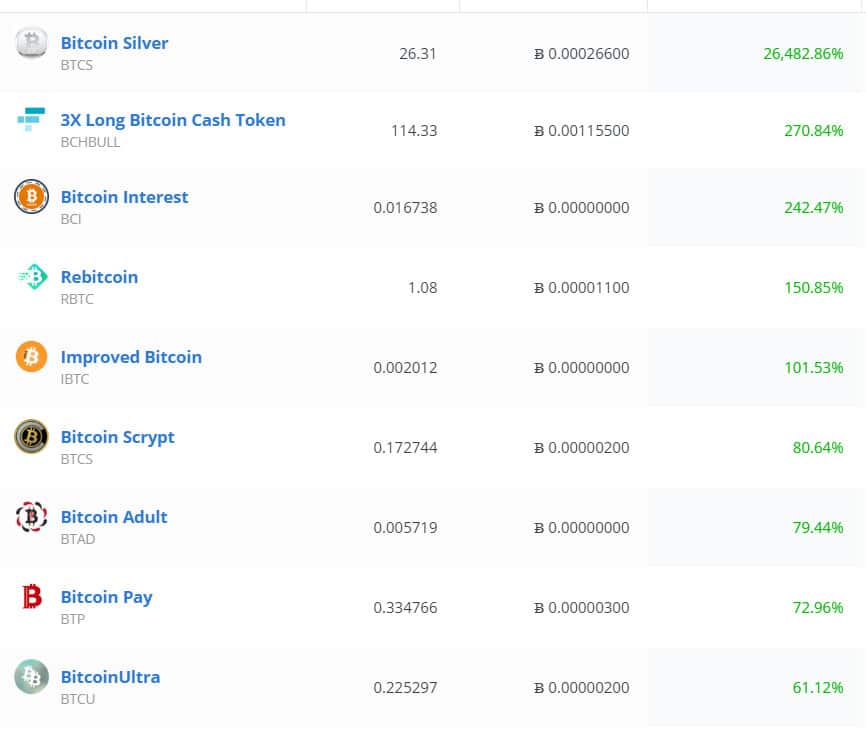Click the Bitcoin Pay red B icon

[32, 596]
